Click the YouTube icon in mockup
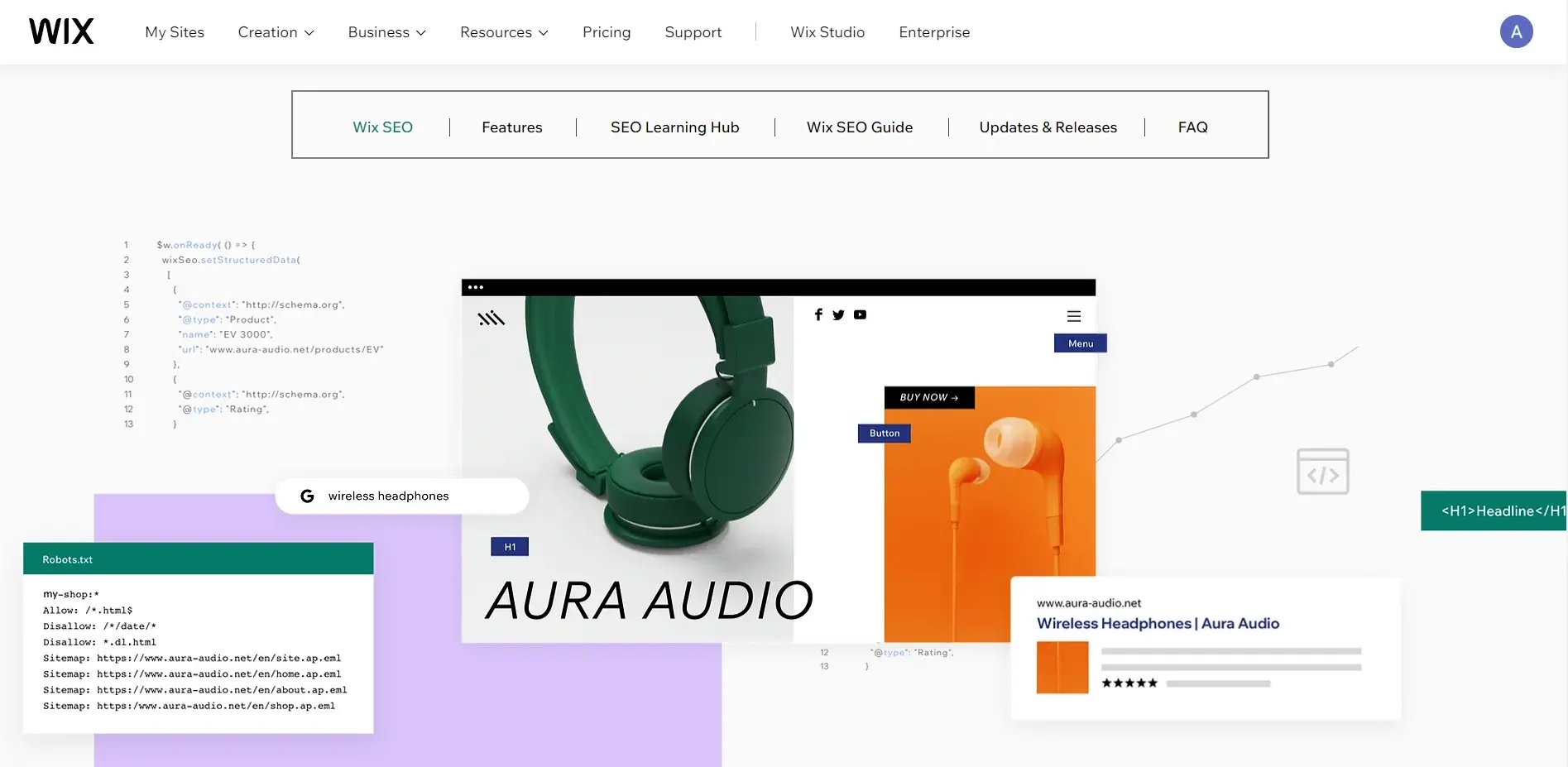Image resolution: width=1568 pixels, height=767 pixels. point(860,314)
